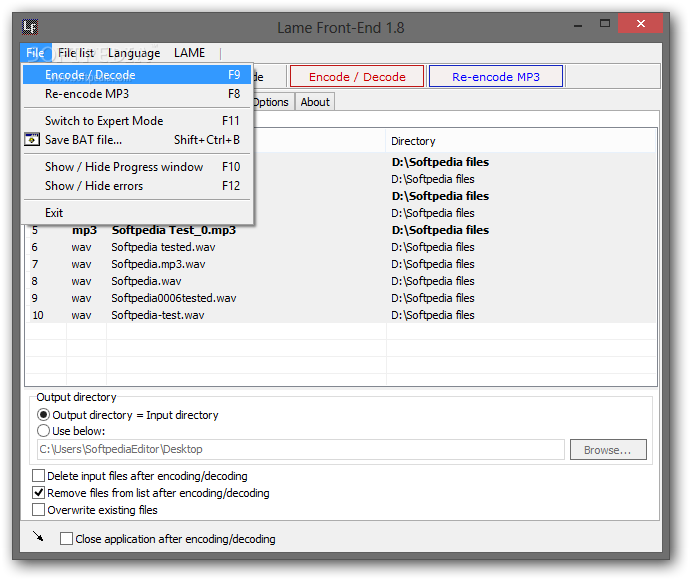The image size is (690, 580).
Task: Click directory cell of Softpedia-test.wav row
Action: [x=521, y=315]
